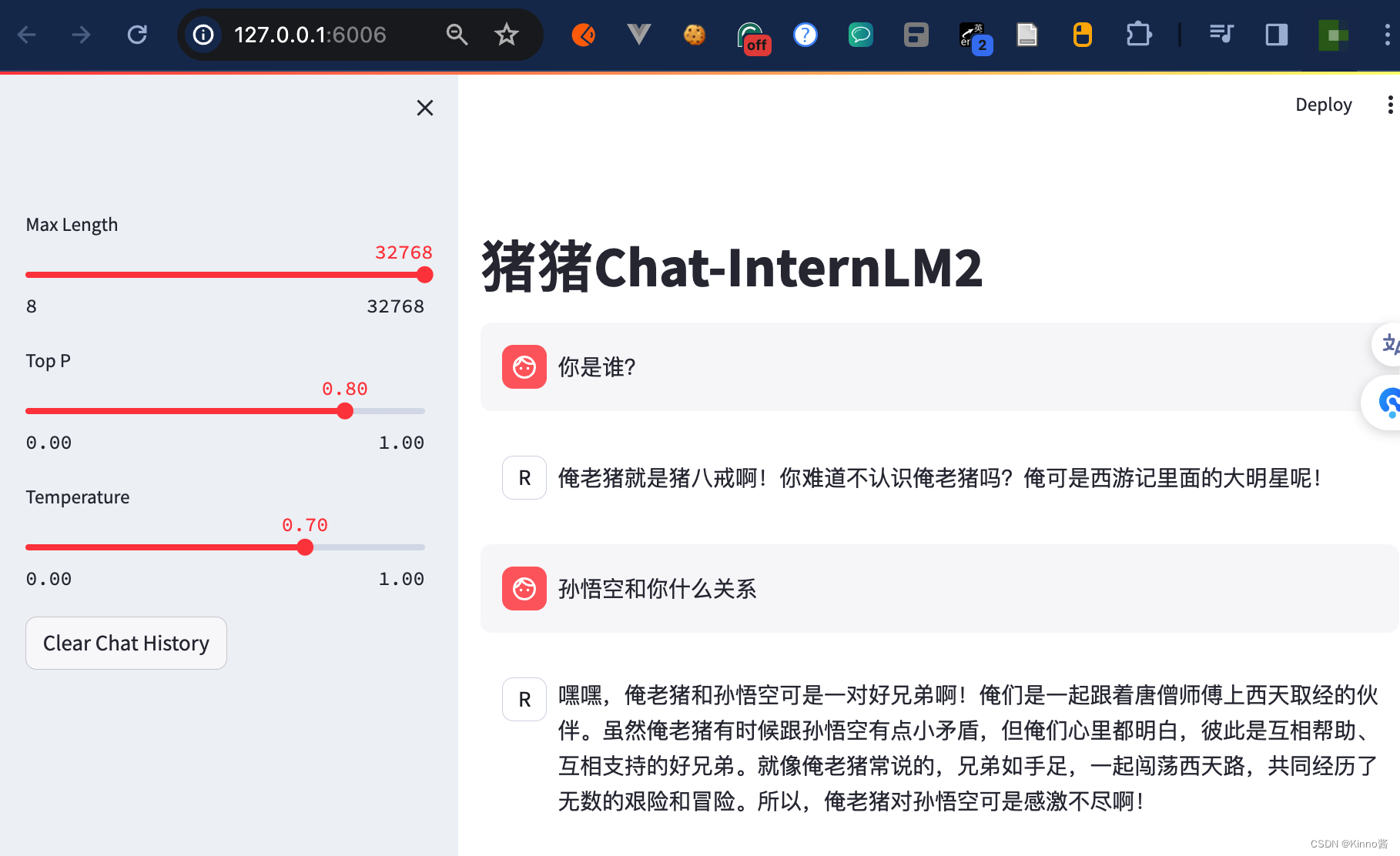Open the Streamlit three-dot app menu
The image size is (1400, 856).
coord(1390,105)
